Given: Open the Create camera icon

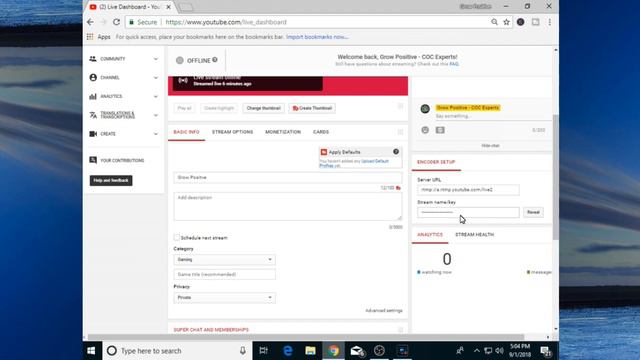Looking at the screenshot, I should [x=93, y=134].
